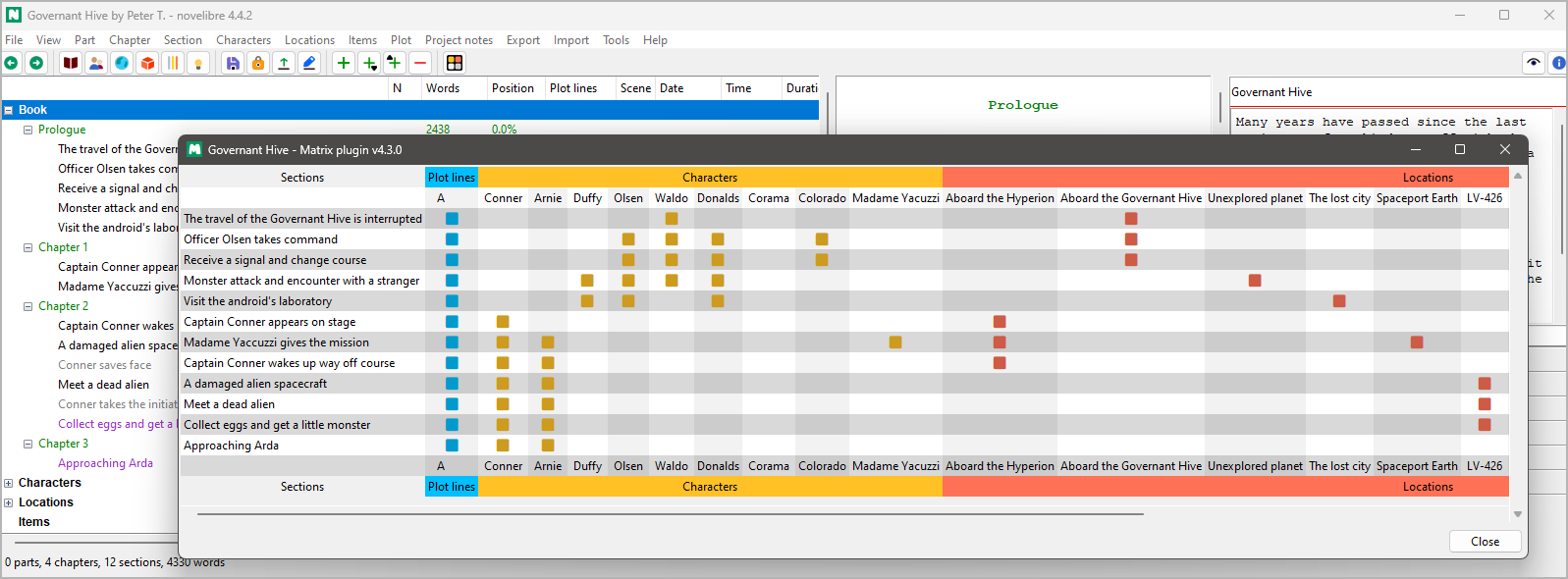Click the 'Plot lines' column header in main window

[x=580, y=88]
